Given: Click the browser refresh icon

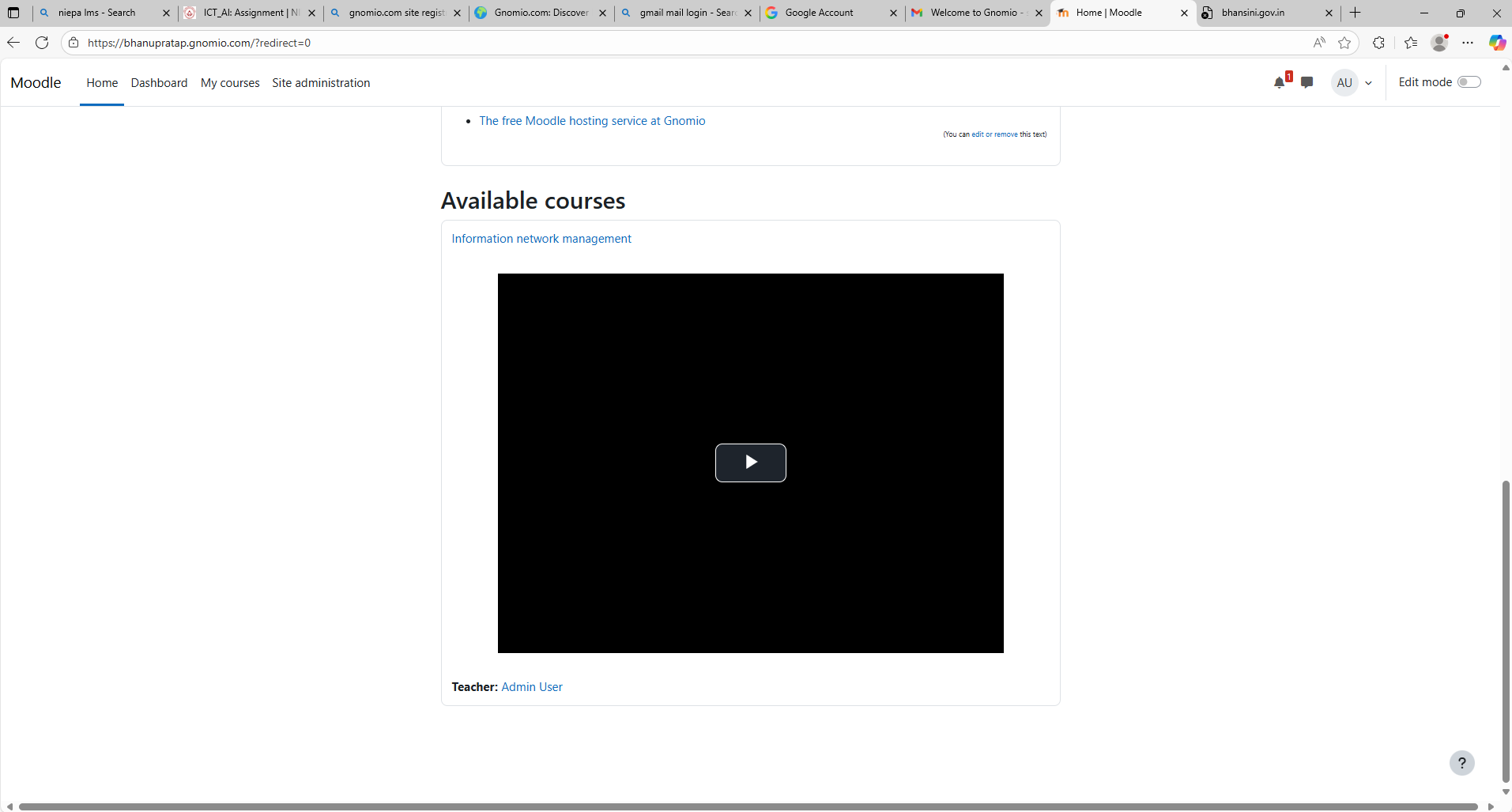Looking at the screenshot, I should click(x=42, y=43).
